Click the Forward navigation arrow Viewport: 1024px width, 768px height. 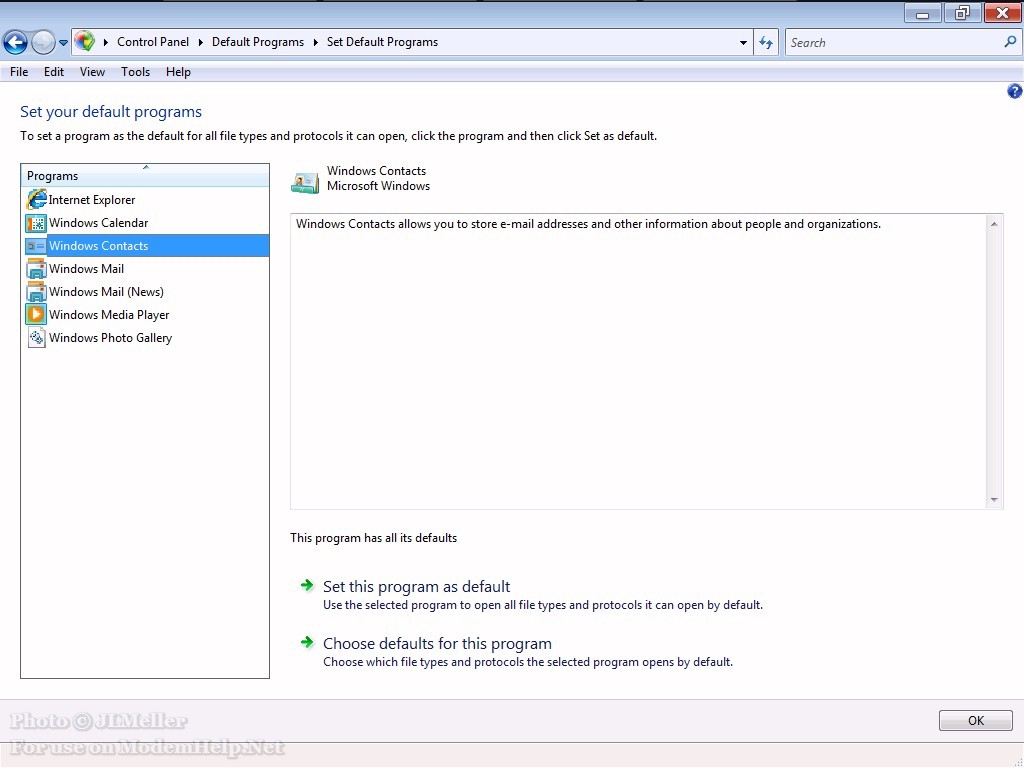[43, 42]
